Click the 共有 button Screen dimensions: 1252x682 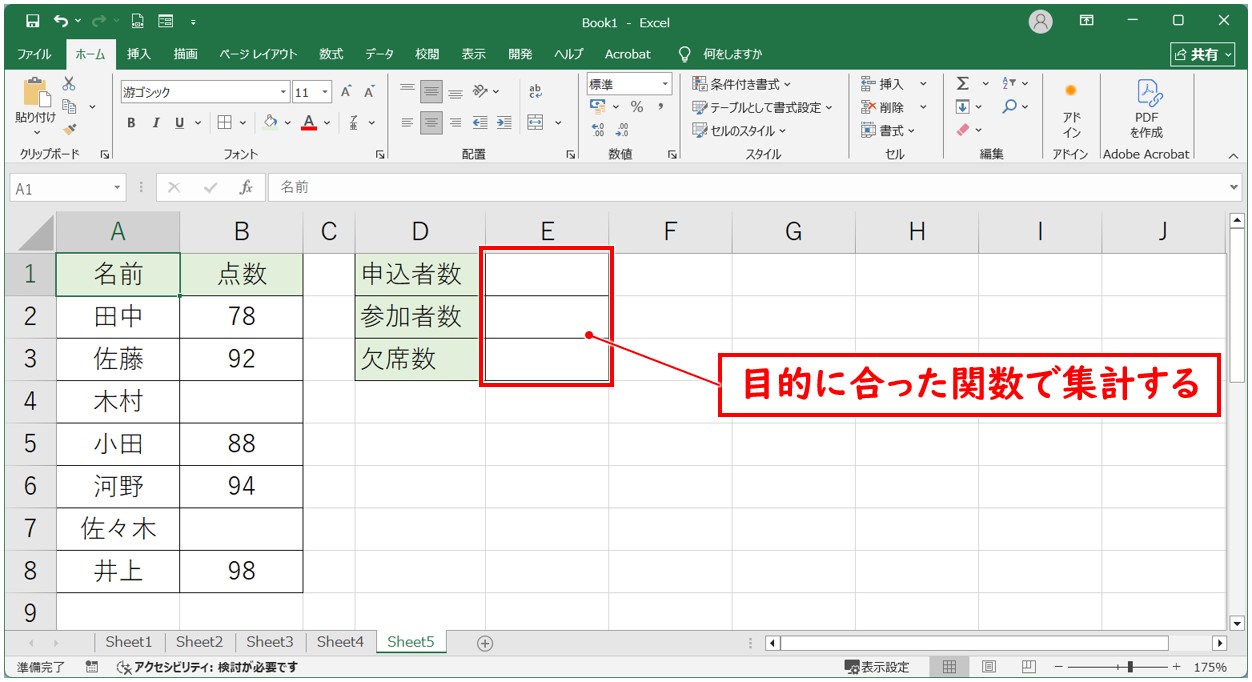pos(1203,54)
